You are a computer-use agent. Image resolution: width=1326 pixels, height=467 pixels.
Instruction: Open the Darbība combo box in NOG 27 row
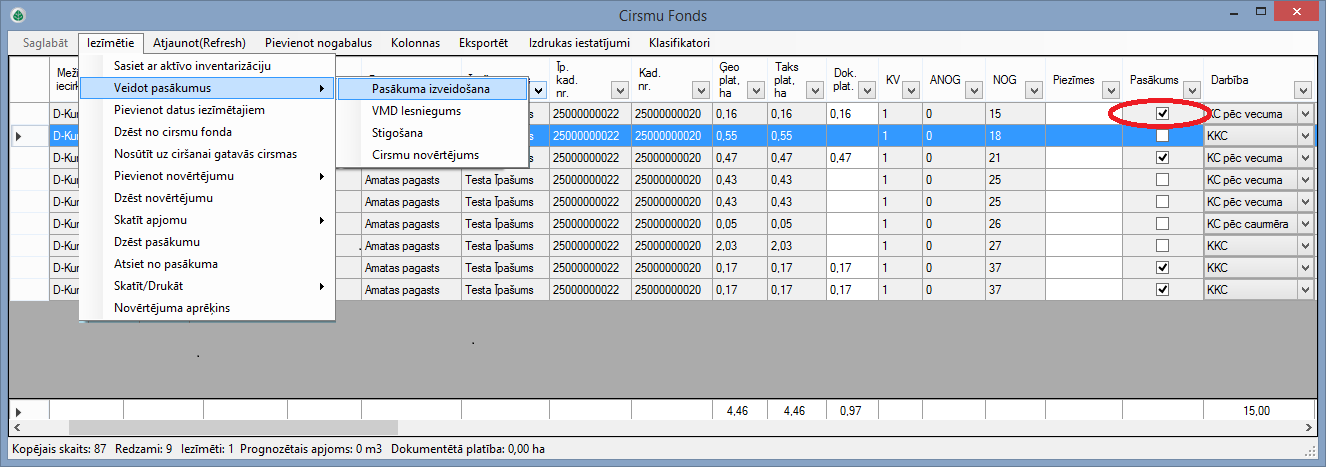pyautogui.click(x=1304, y=246)
